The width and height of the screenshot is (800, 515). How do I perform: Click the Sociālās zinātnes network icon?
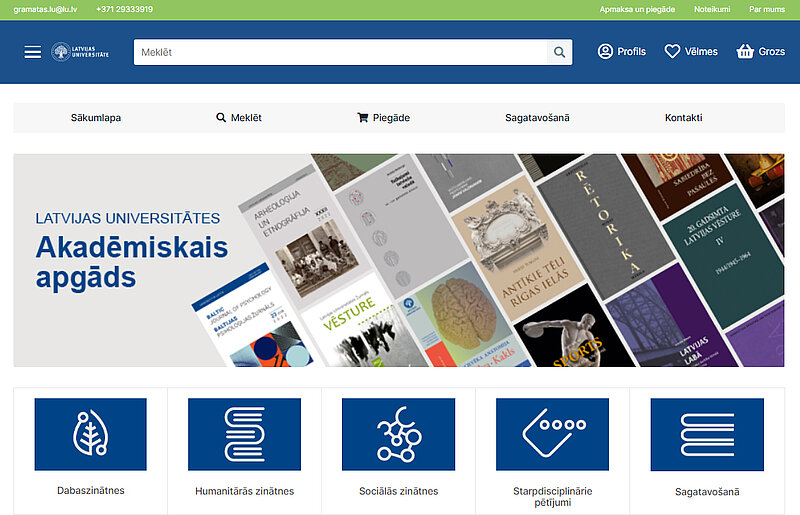coord(398,434)
